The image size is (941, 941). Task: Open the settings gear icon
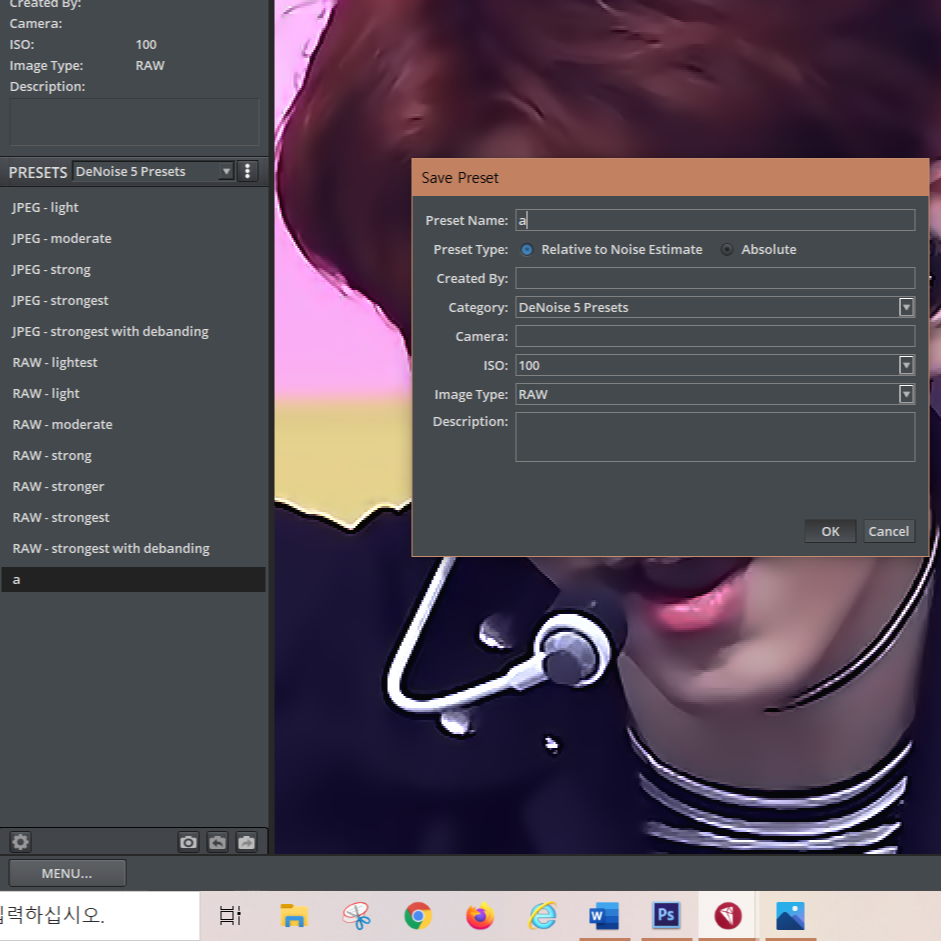pyautogui.click(x=20, y=841)
